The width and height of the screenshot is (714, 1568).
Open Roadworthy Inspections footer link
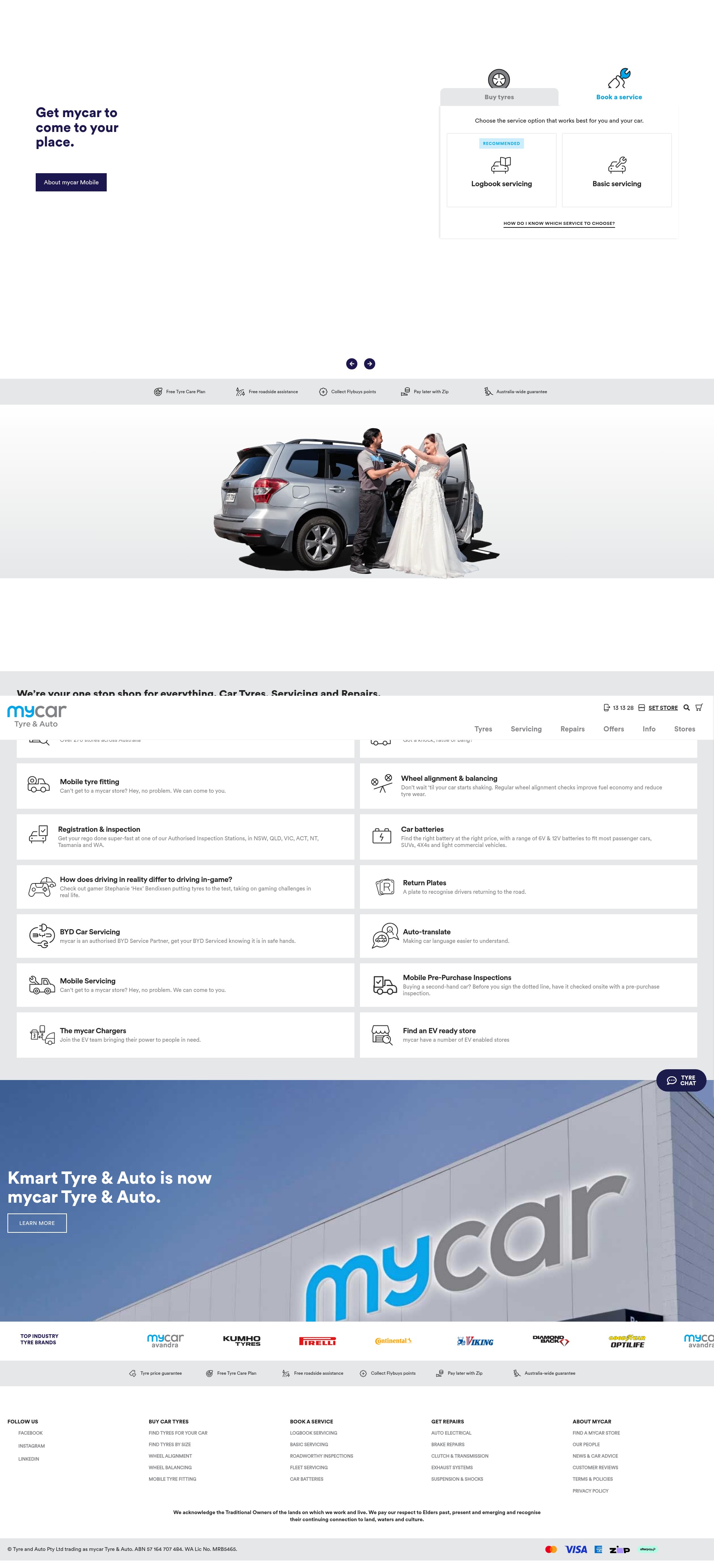click(322, 1456)
